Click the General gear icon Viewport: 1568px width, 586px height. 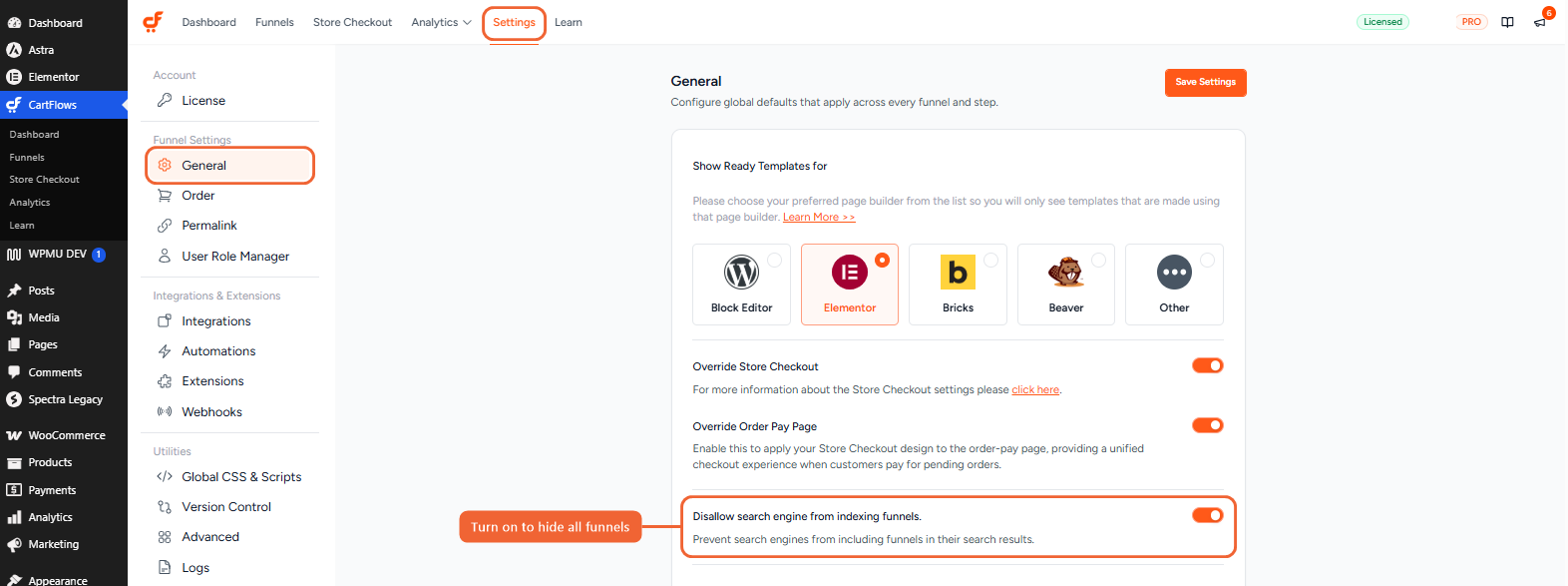coord(165,166)
